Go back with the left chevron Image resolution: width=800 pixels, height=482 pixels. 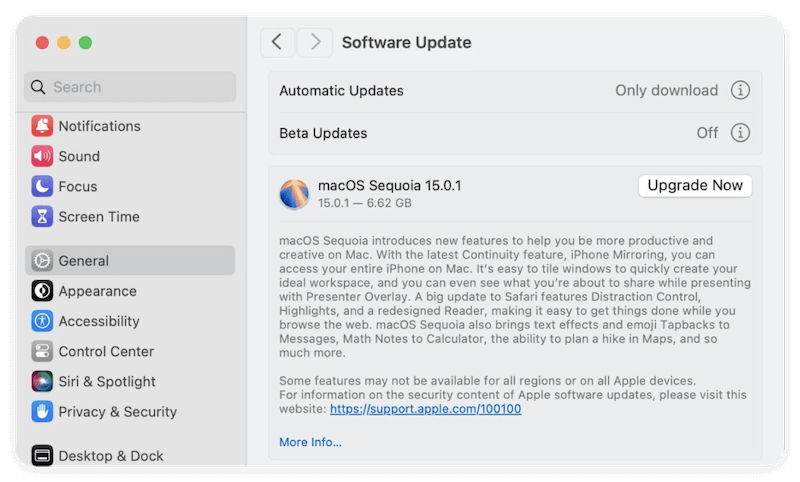tap(277, 42)
